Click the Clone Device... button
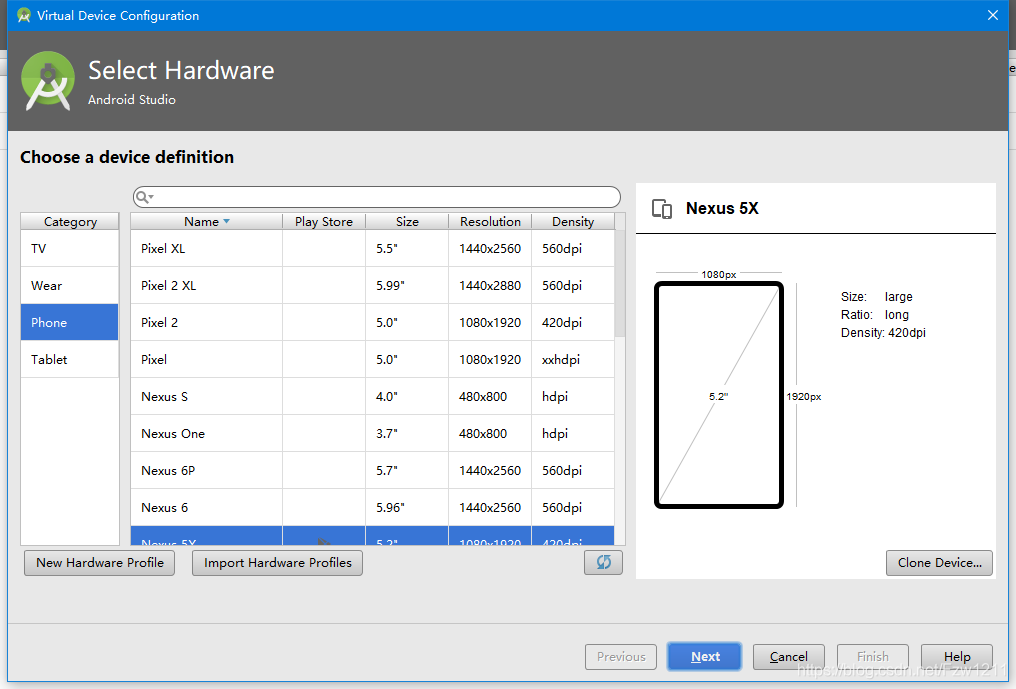 click(940, 563)
